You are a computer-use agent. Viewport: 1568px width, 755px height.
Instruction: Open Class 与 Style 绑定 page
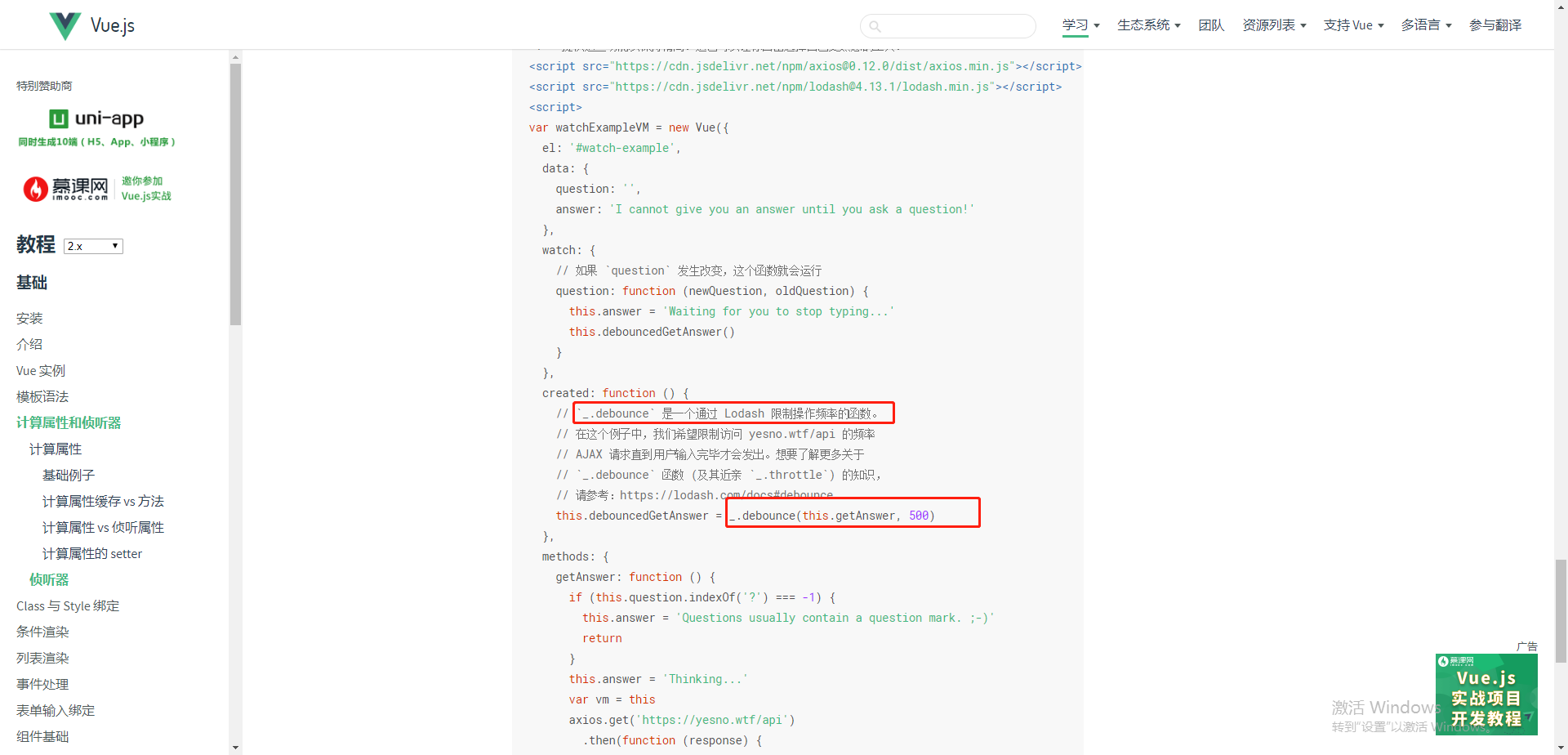pos(68,606)
